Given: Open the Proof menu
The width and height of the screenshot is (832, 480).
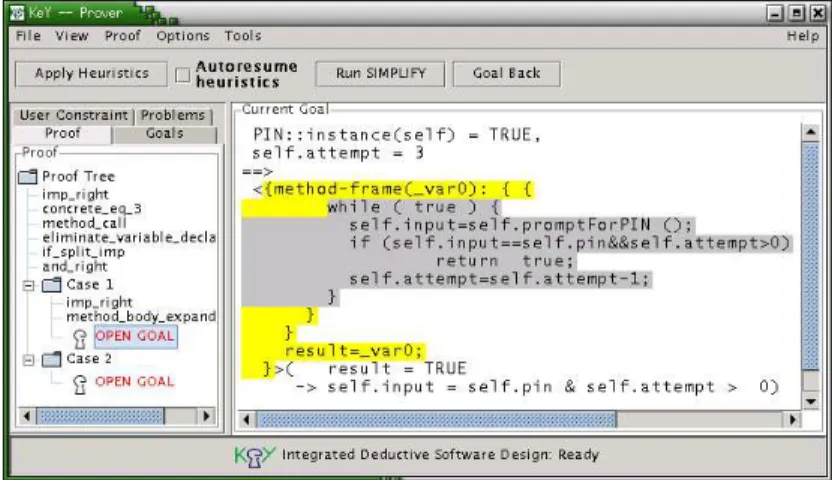Looking at the screenshot, I should click(x=123, y=36).
